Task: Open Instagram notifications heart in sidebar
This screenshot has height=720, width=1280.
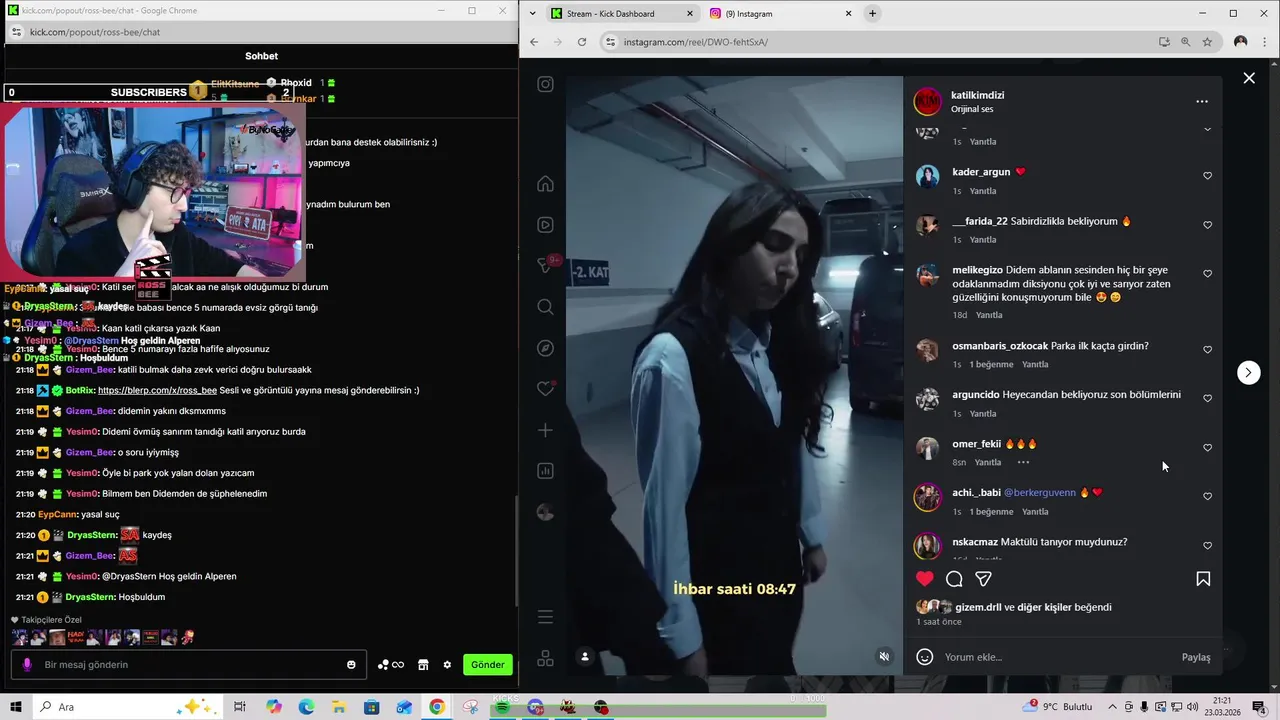Action: (x=545, y=389)
